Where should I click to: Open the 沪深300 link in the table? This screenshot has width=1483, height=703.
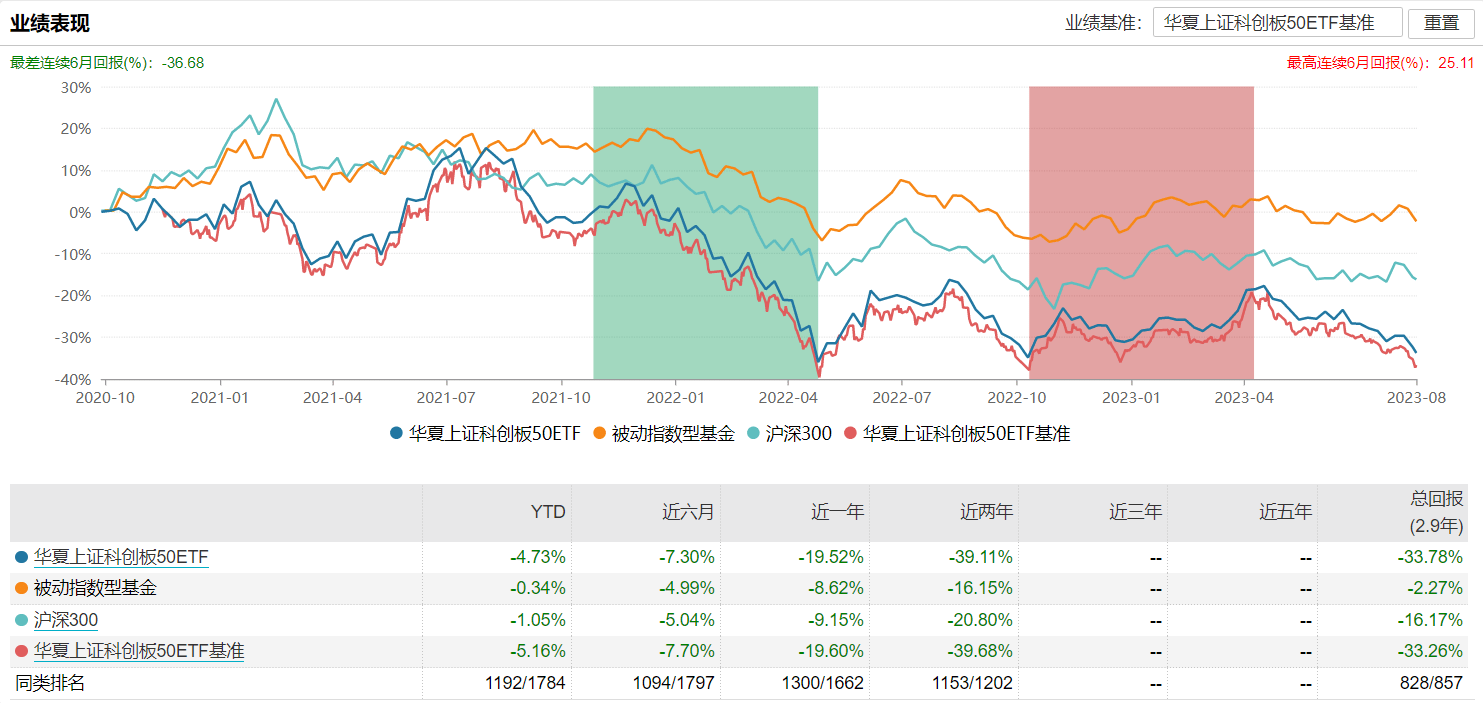[66, 621]
